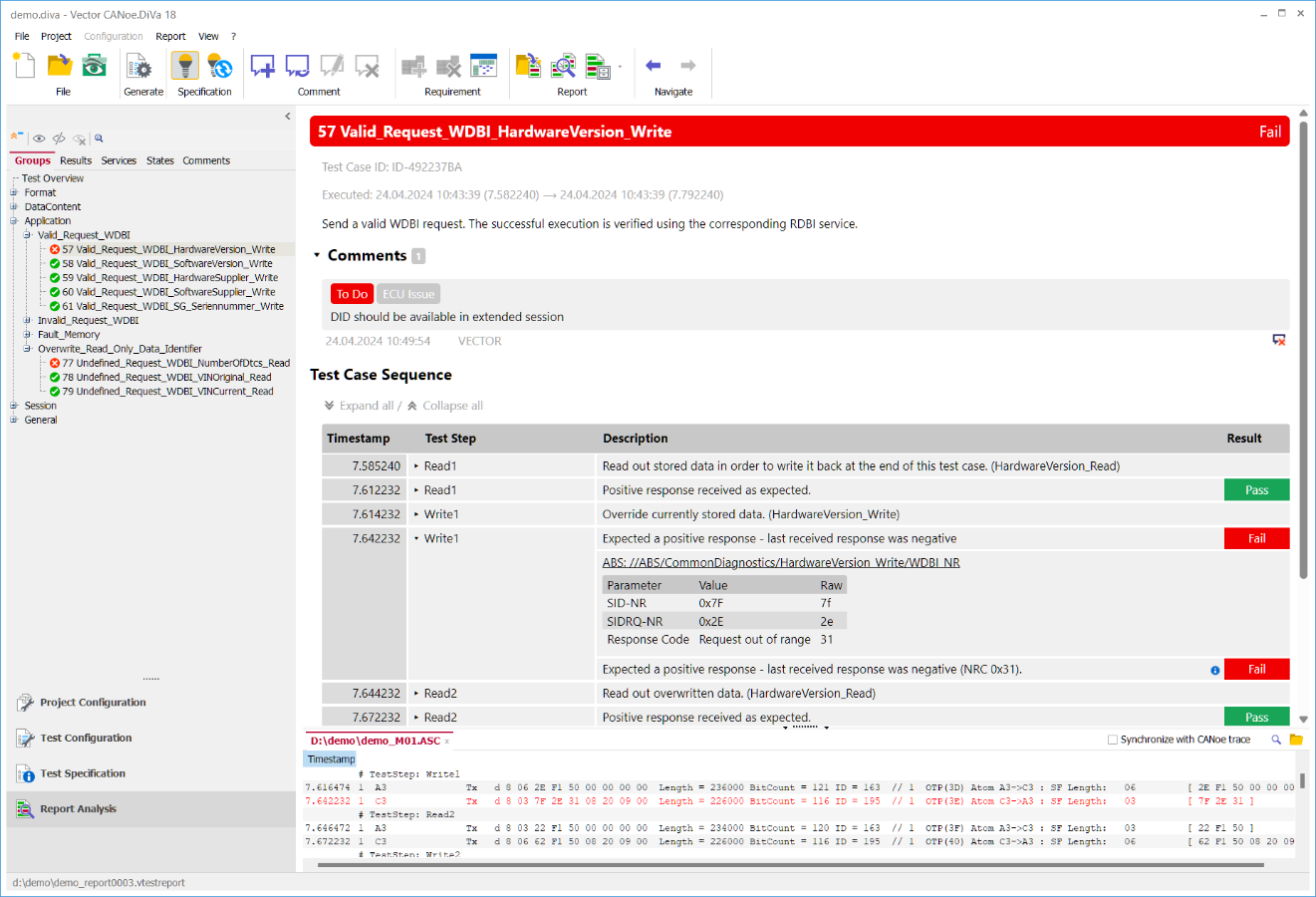
Task: Expand the Session tree node
Action: pyautogui.click(x=14, y=406)
